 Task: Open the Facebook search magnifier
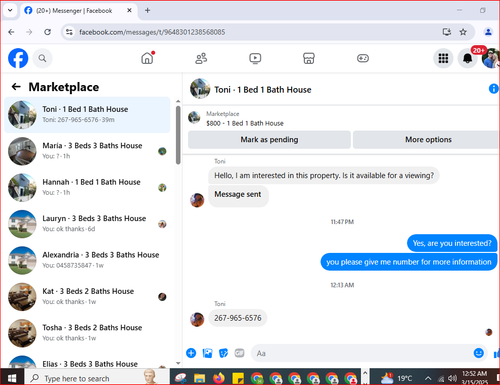[x=42, y=58]
